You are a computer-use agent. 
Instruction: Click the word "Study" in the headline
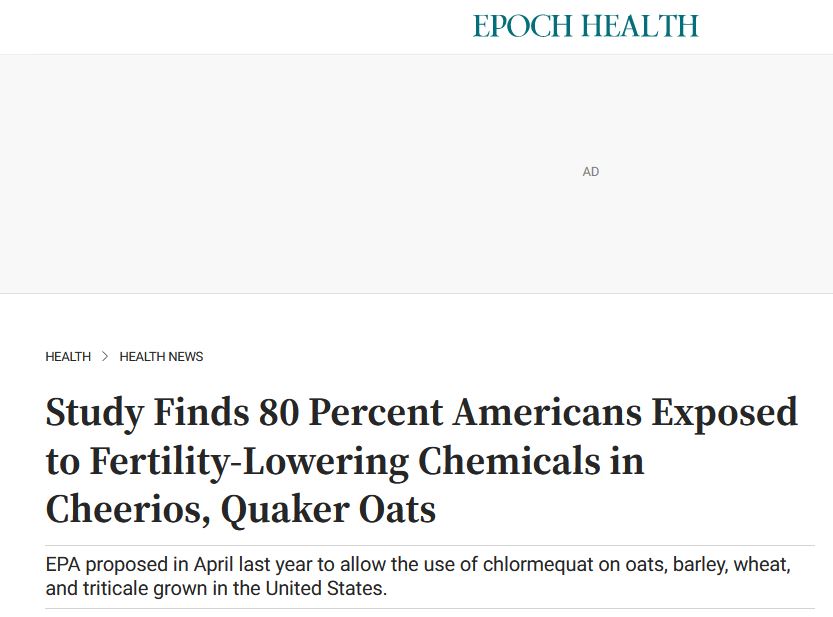click(x=93, y=412)
